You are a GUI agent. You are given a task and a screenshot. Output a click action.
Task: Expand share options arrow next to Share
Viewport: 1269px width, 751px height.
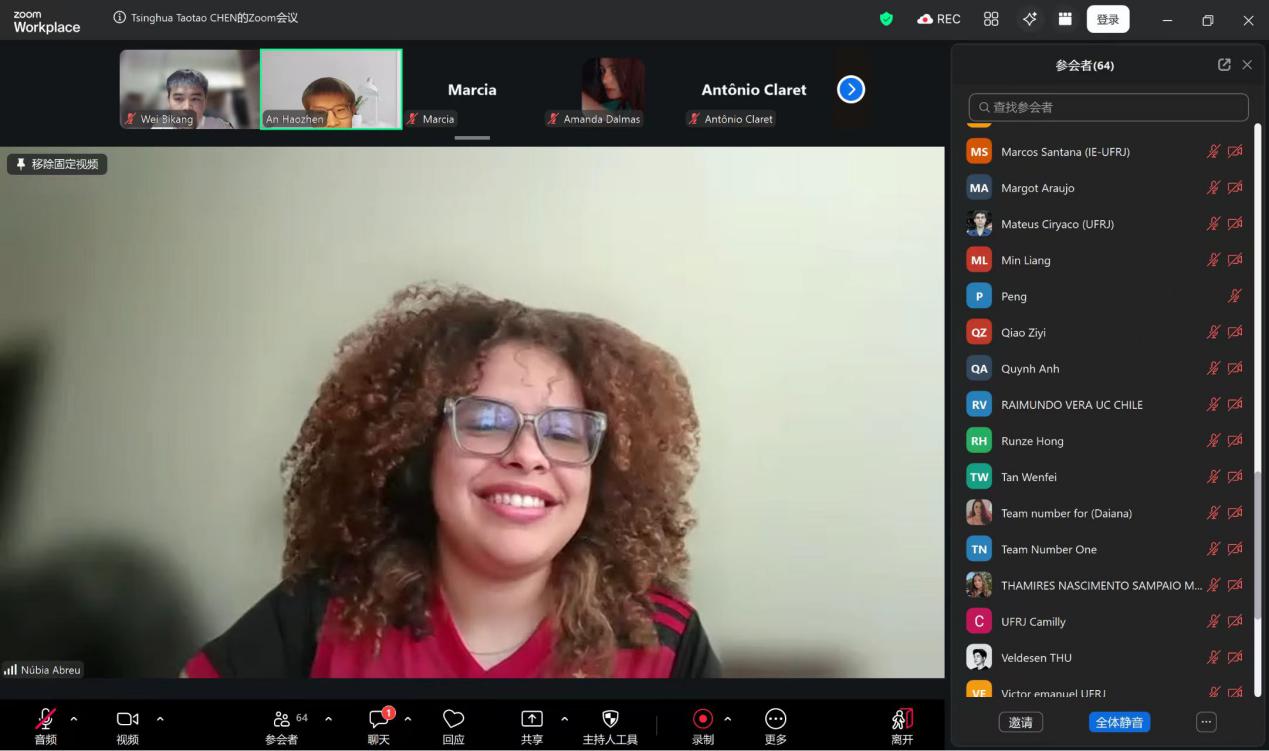(x=564, y=719)
